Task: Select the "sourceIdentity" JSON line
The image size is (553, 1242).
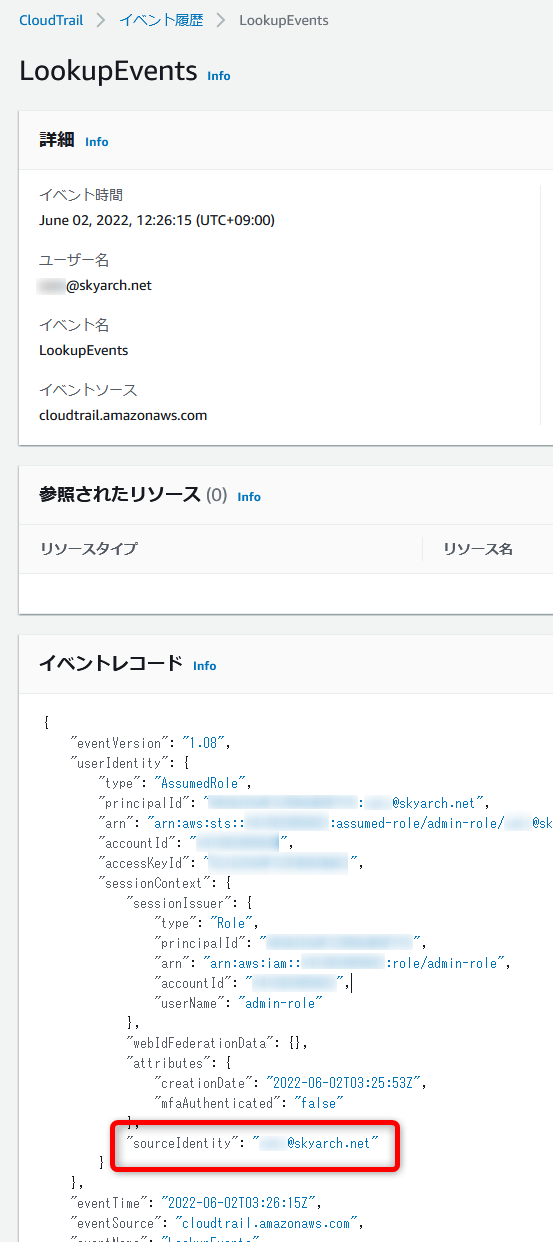Action: (253, 1142)
